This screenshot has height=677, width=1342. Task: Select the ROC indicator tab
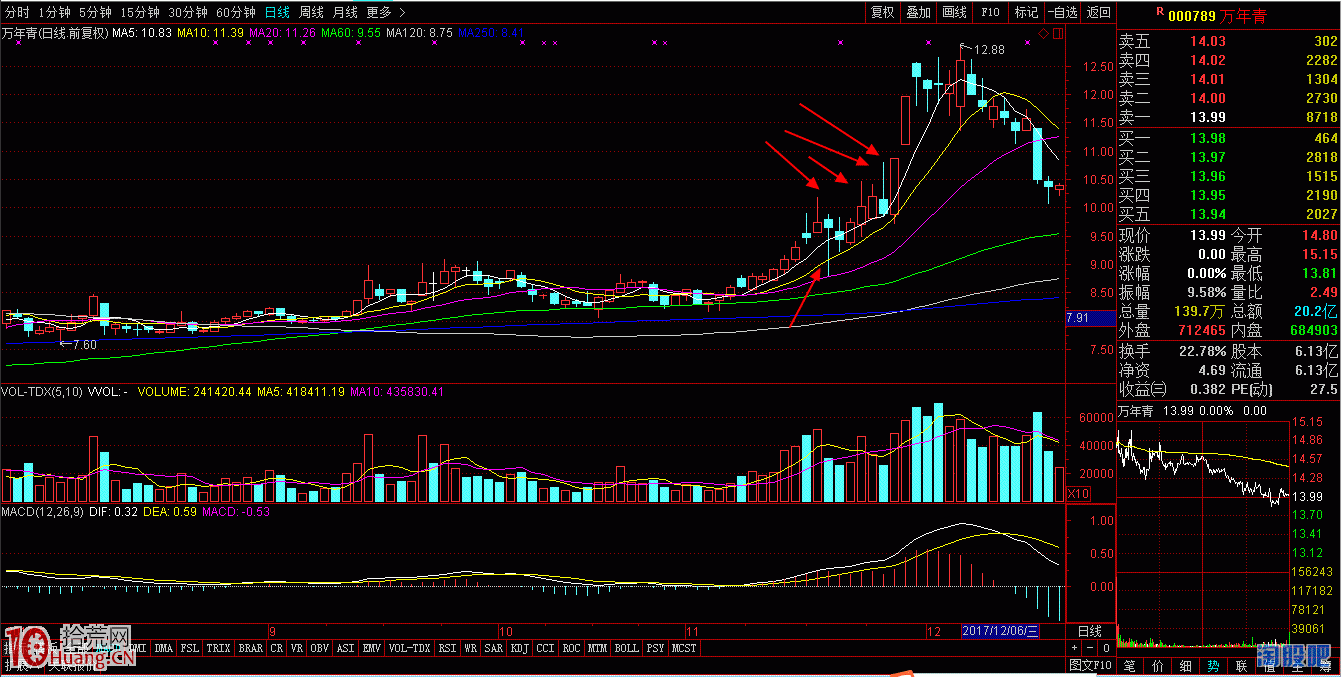pyautogui.click(x=572, y=648)
